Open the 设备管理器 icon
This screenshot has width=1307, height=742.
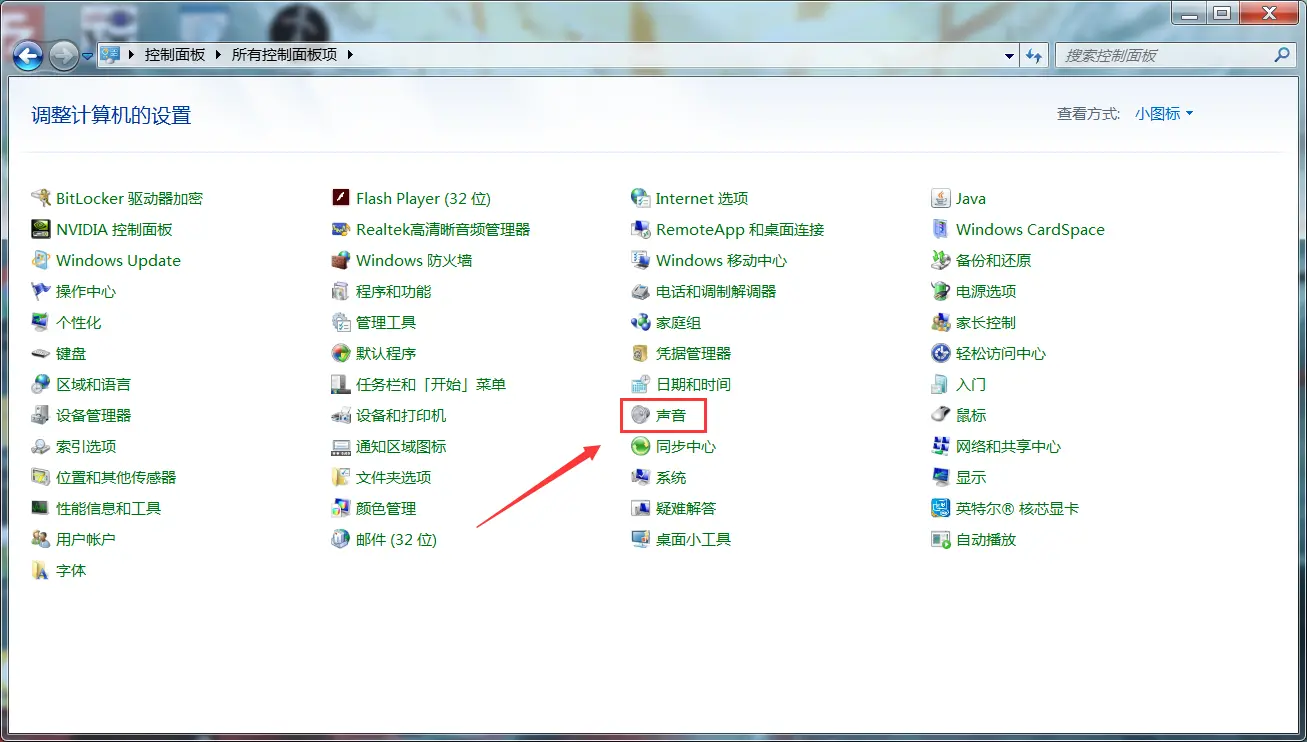pyautogui.click(x=40, y=415)
